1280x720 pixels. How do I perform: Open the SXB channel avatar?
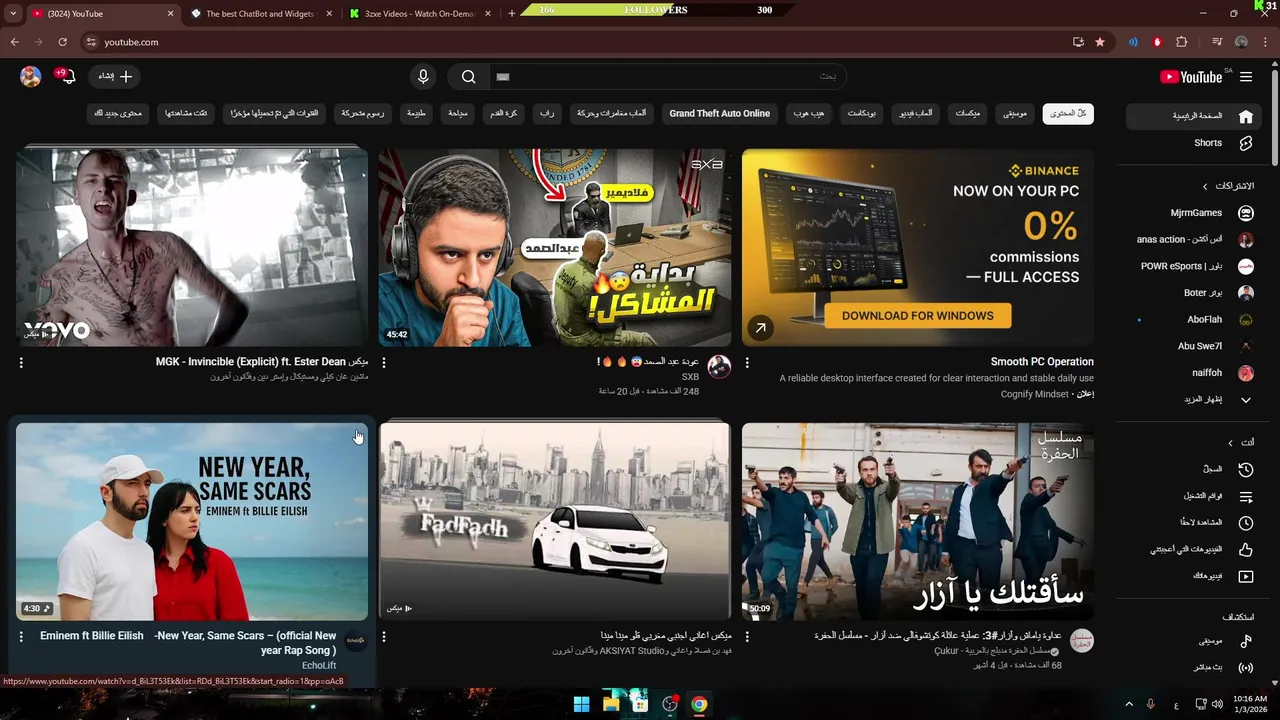tap(719, 367)
